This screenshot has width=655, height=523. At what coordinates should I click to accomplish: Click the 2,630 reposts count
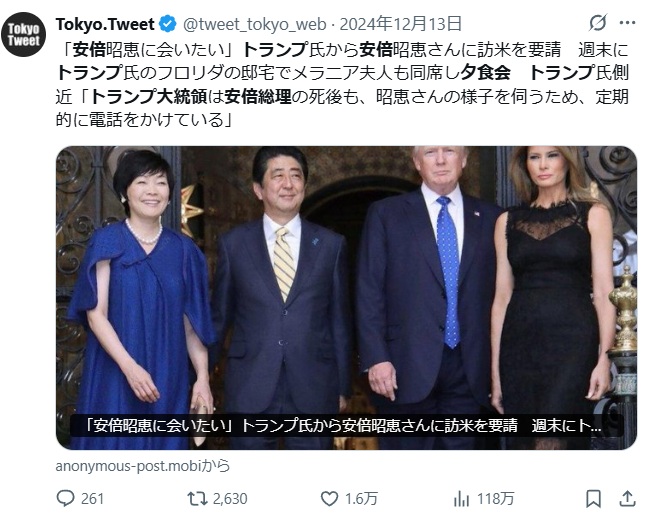[x=230, y=498]
